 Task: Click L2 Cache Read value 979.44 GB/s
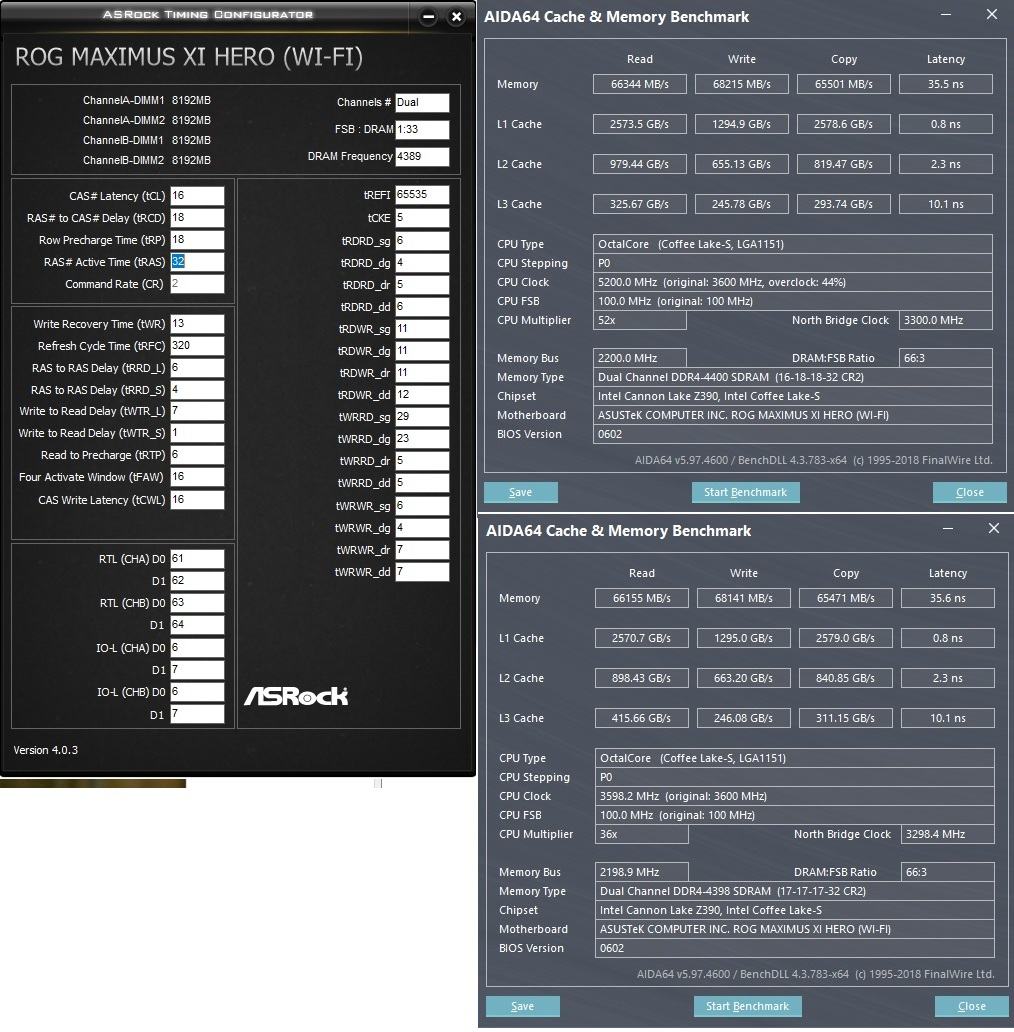click(x=640, y=164)
